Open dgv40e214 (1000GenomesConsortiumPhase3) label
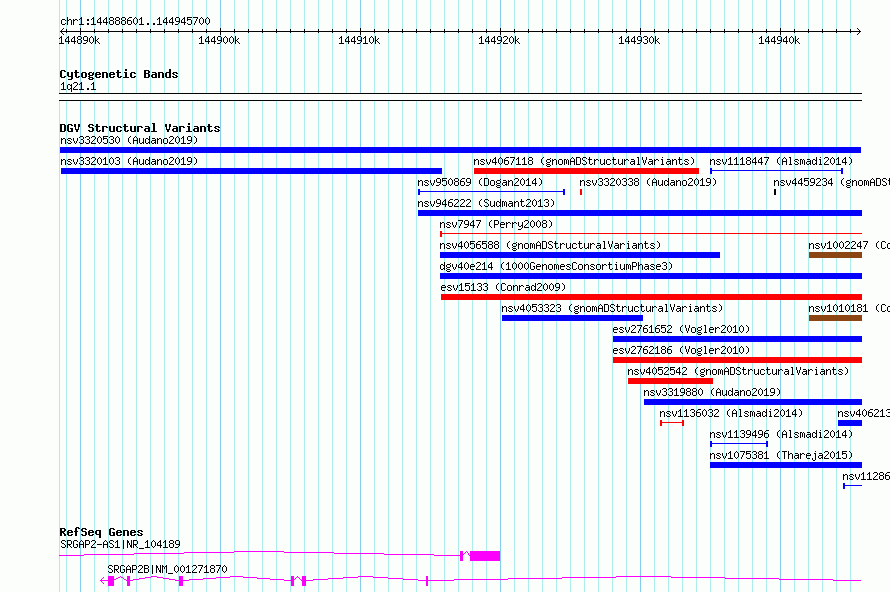This screenshot has width=890, height=592. pyautogui.click(x=556, y=266)
